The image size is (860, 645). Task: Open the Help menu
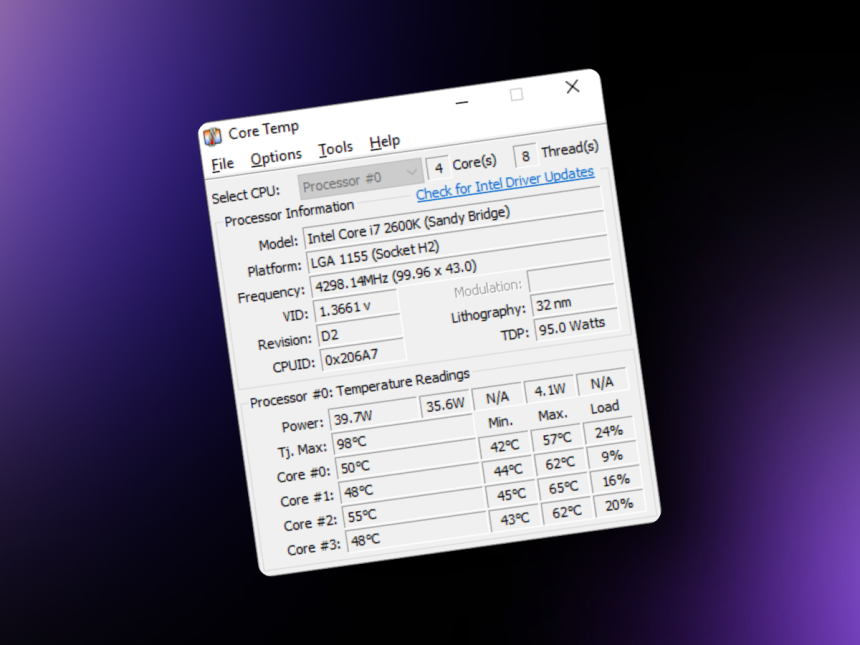point(385,141)
